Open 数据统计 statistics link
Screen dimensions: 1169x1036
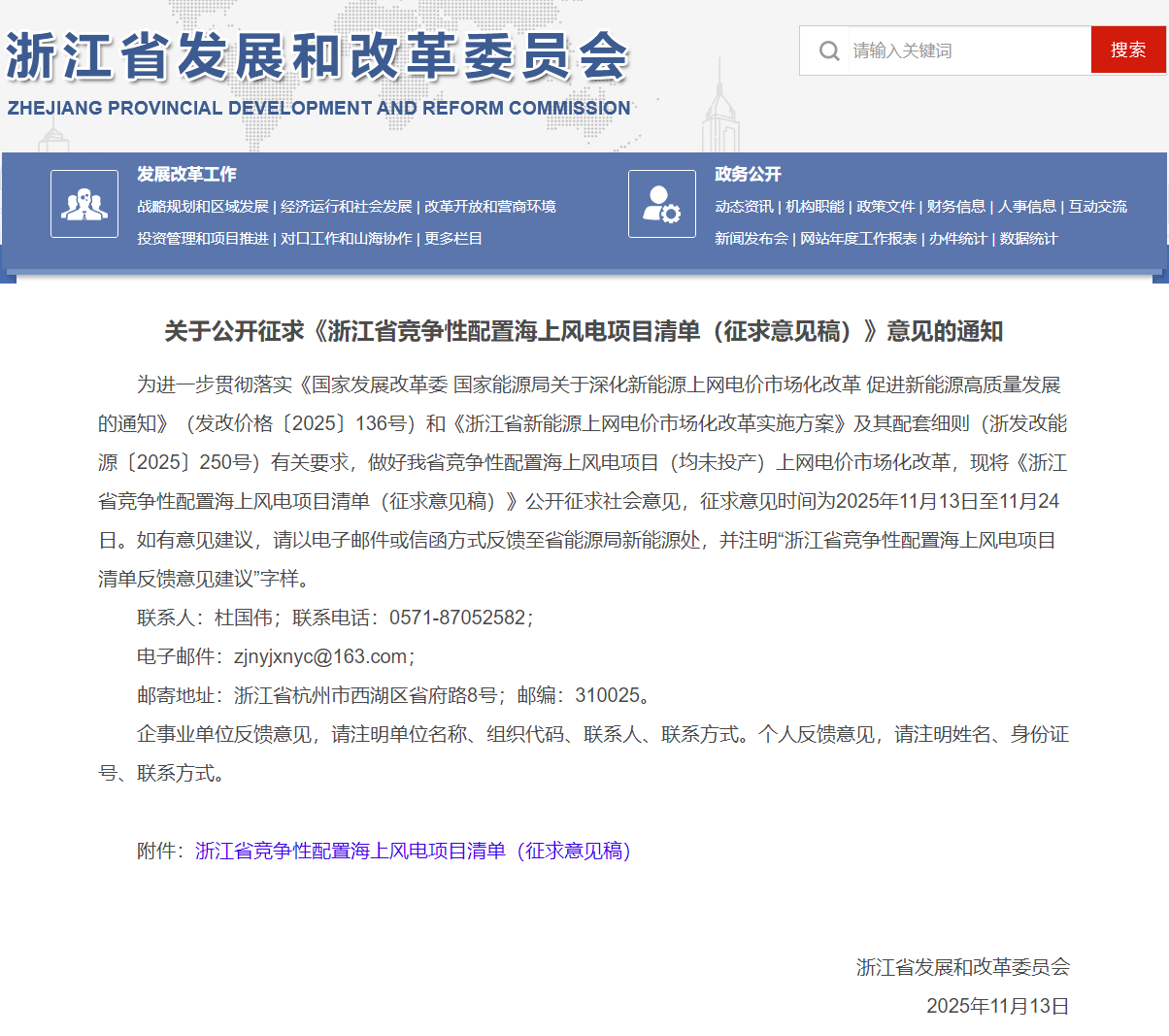pyautogui.click(x=1028, y=239)
